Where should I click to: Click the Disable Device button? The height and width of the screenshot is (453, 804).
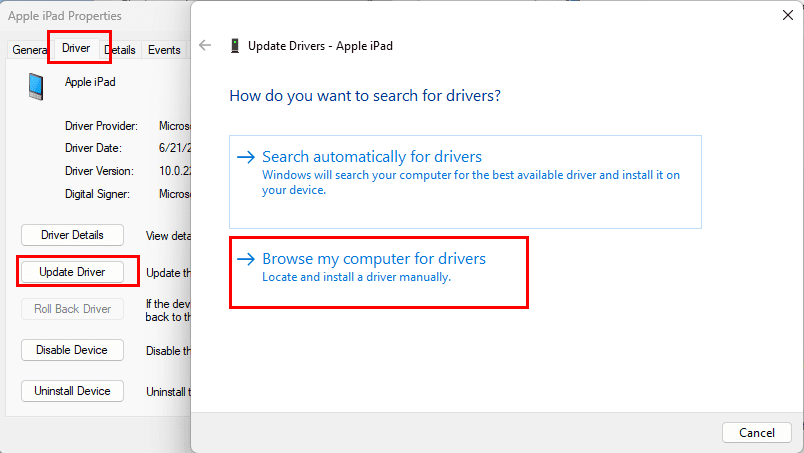point(72,350)
